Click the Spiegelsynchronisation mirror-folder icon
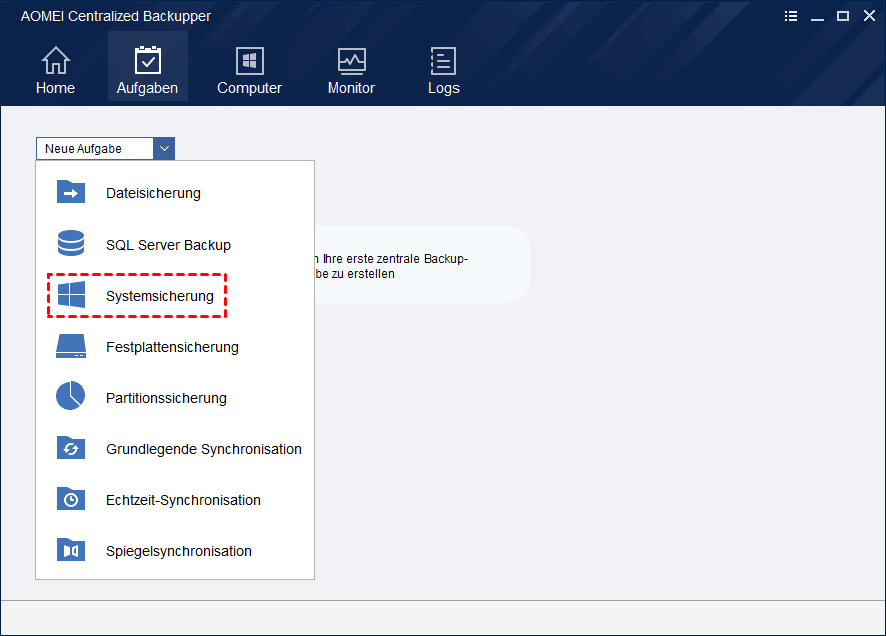 71,550
